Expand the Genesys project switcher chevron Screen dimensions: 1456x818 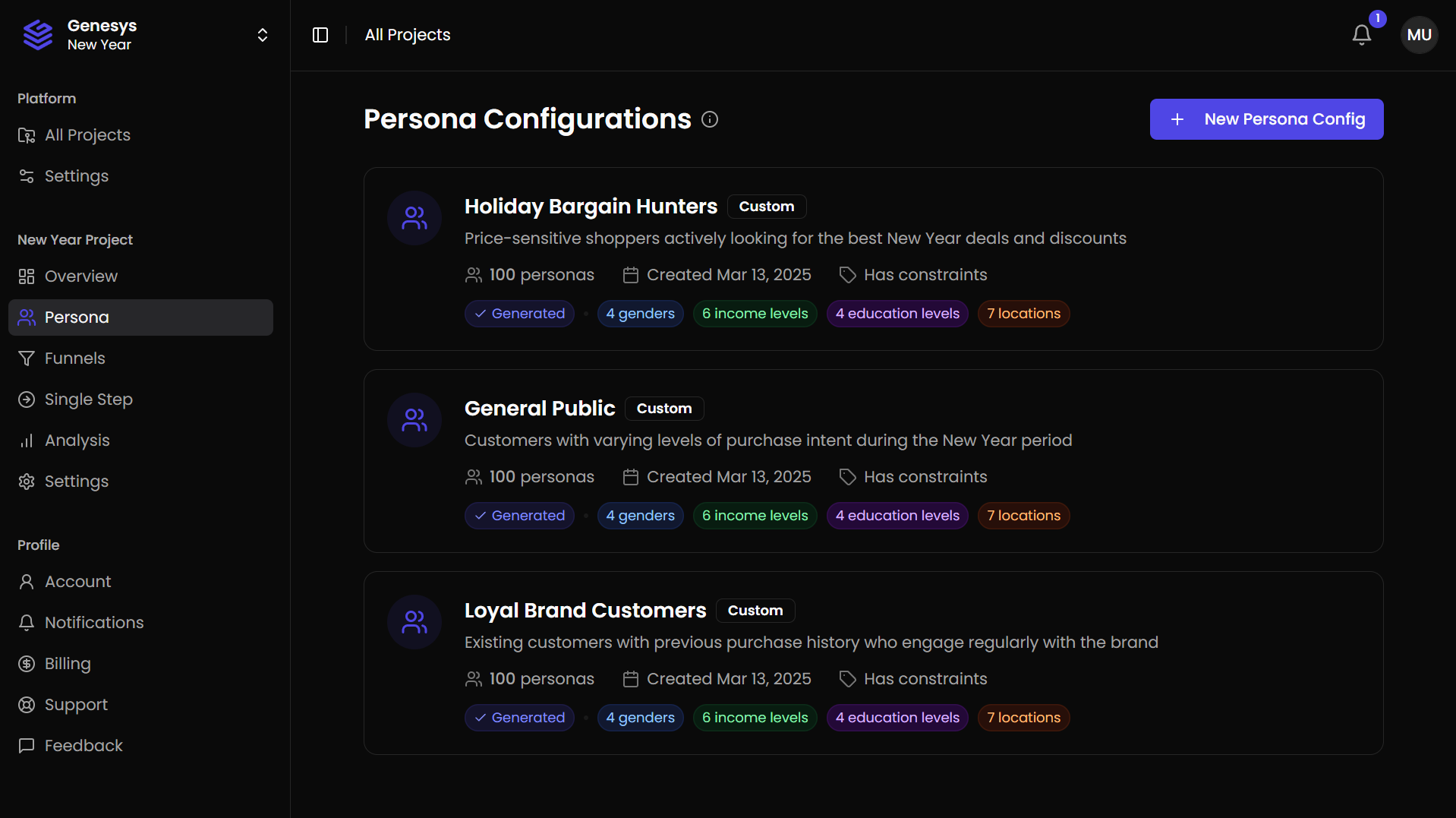point(263,35)
